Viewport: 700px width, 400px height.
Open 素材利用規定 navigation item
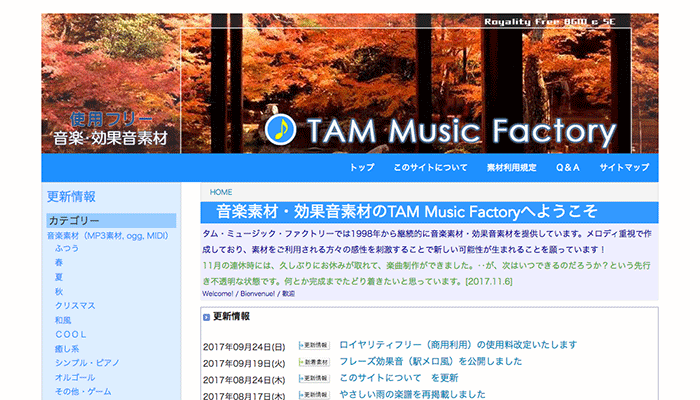[x=512, y=167]
